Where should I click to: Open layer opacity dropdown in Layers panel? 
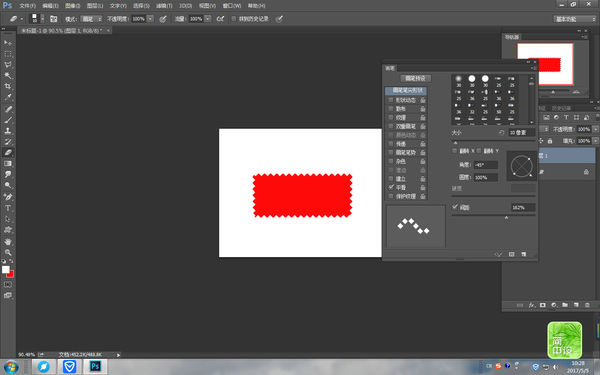(x=595, y=129)
